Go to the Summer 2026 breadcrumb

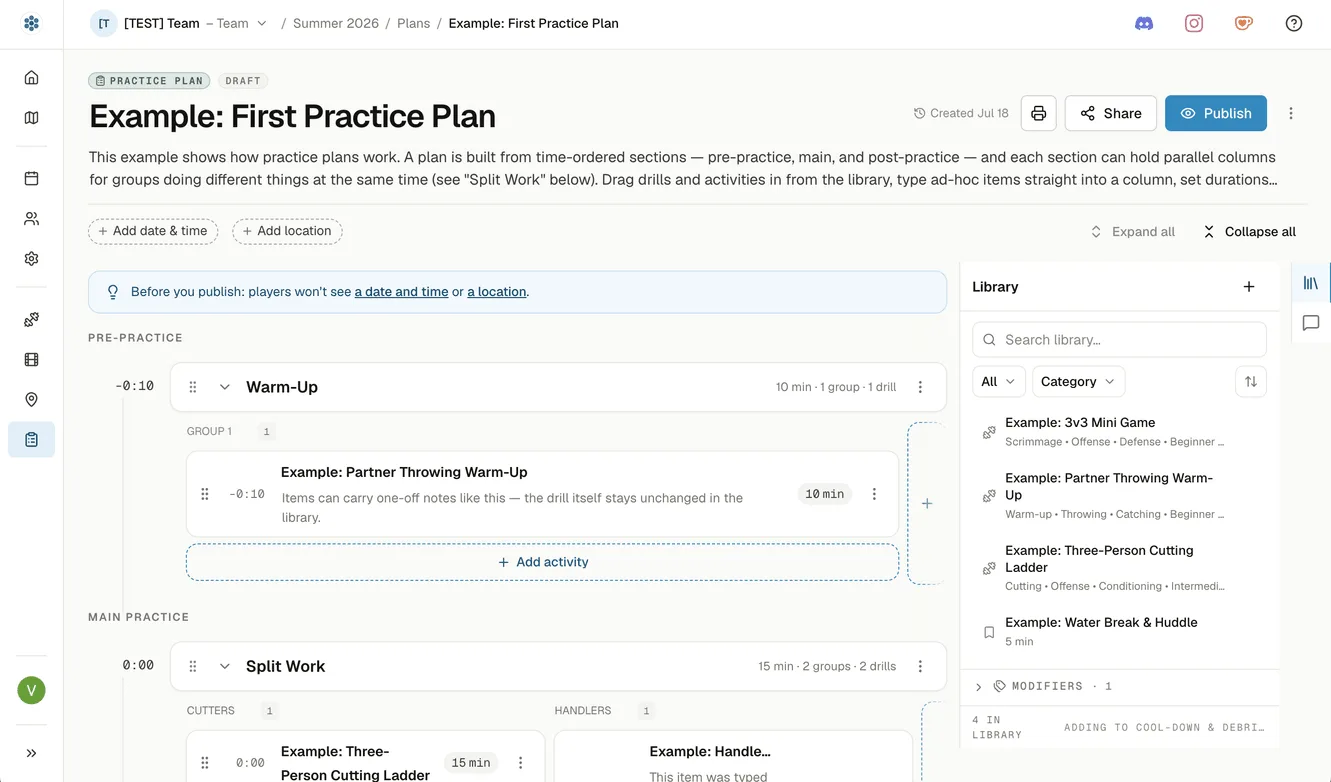click(336, 23)
